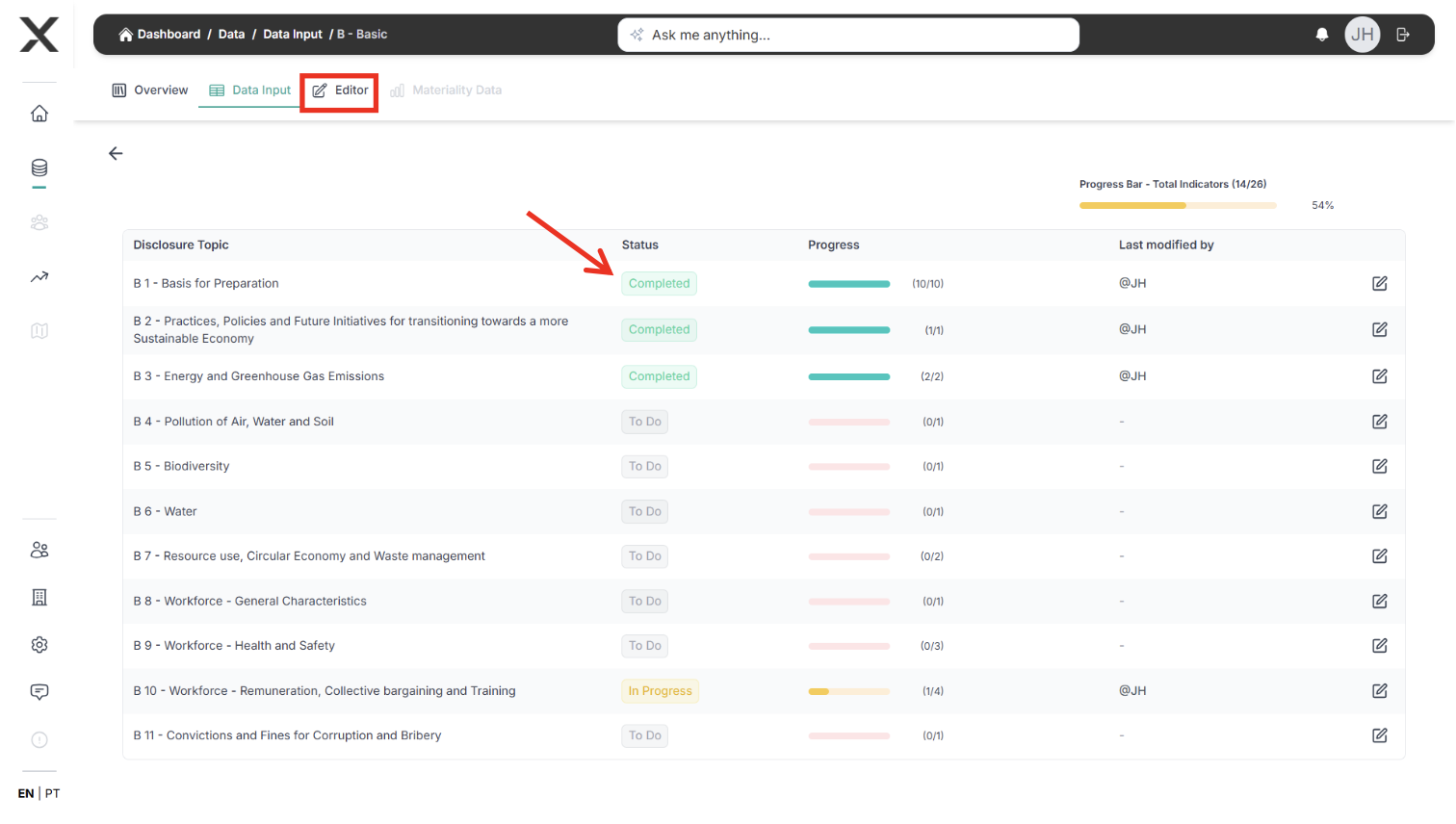The width and height of the screenshot is (1456, 824).
Task: Click the In Progress status badge
Action: pos(661,691)
